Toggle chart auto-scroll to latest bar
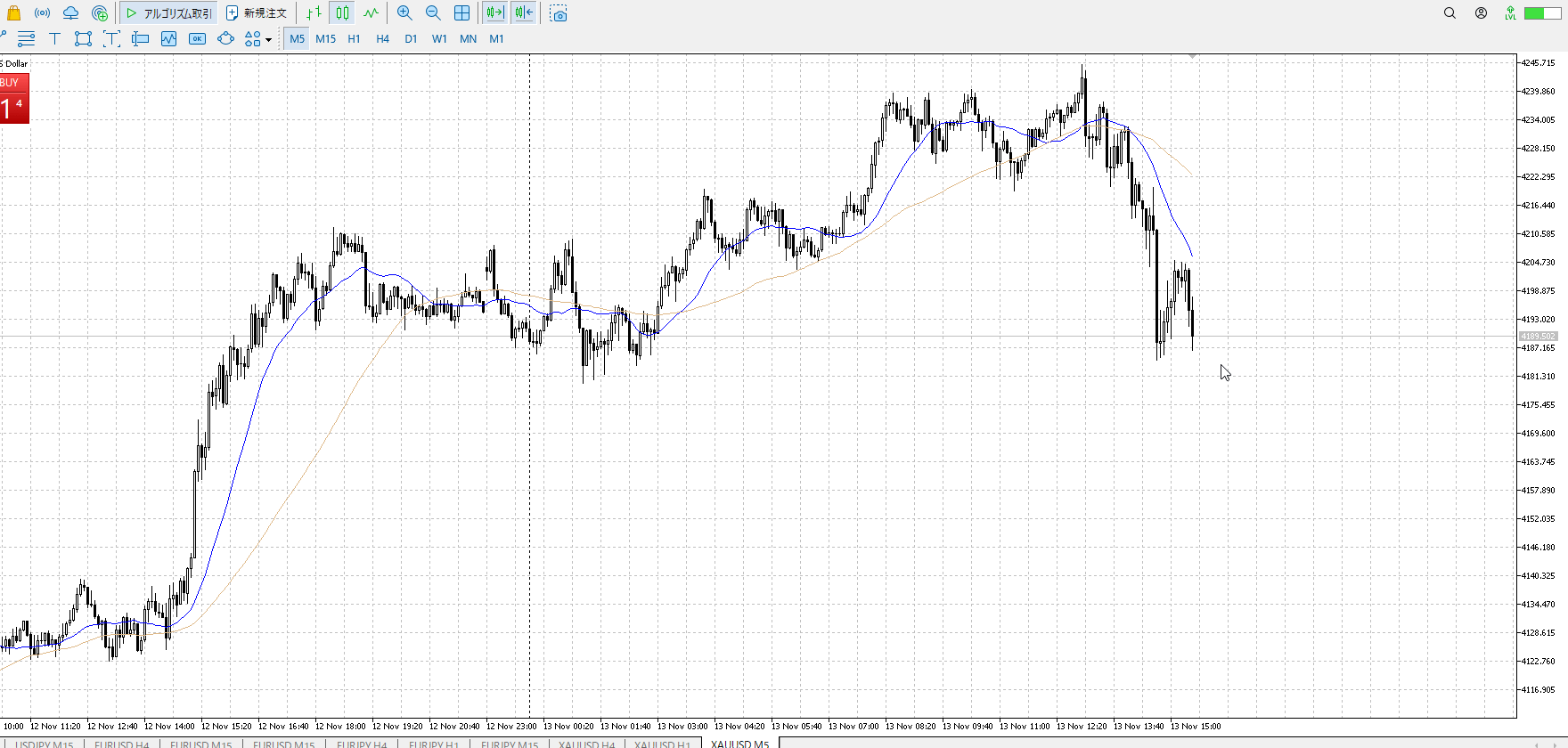Image resolution: width=1568 pixels, height=748 pixels. (494, 13)
